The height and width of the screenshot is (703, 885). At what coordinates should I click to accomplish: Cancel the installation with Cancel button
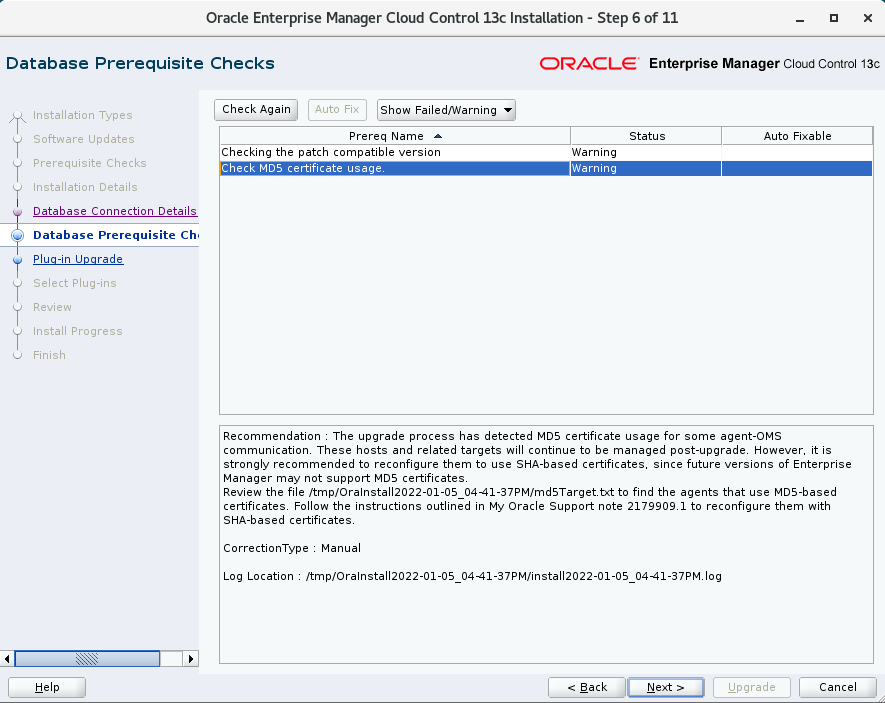(x=838, y=687)
